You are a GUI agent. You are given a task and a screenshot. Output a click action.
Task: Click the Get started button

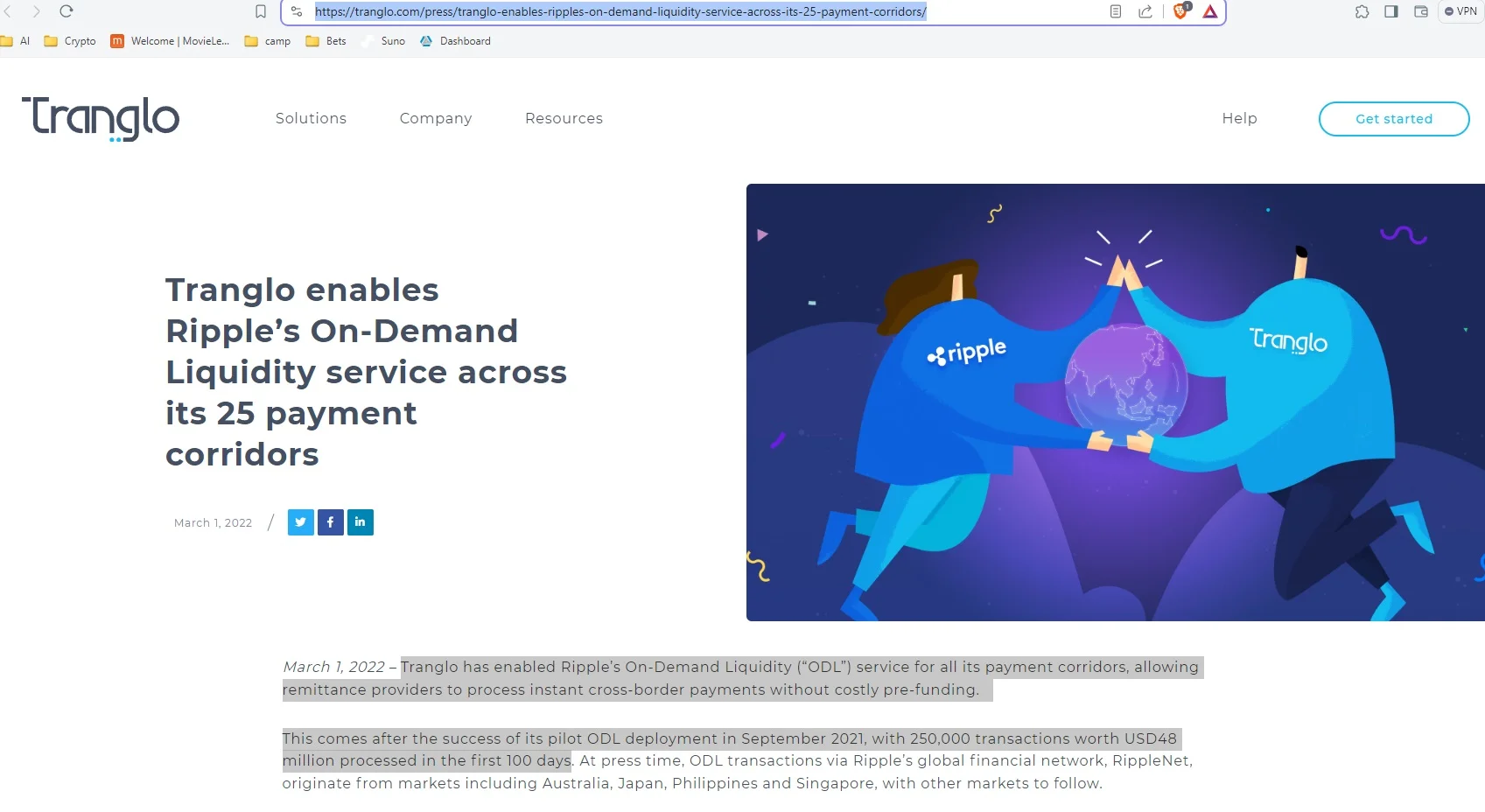1394,119
